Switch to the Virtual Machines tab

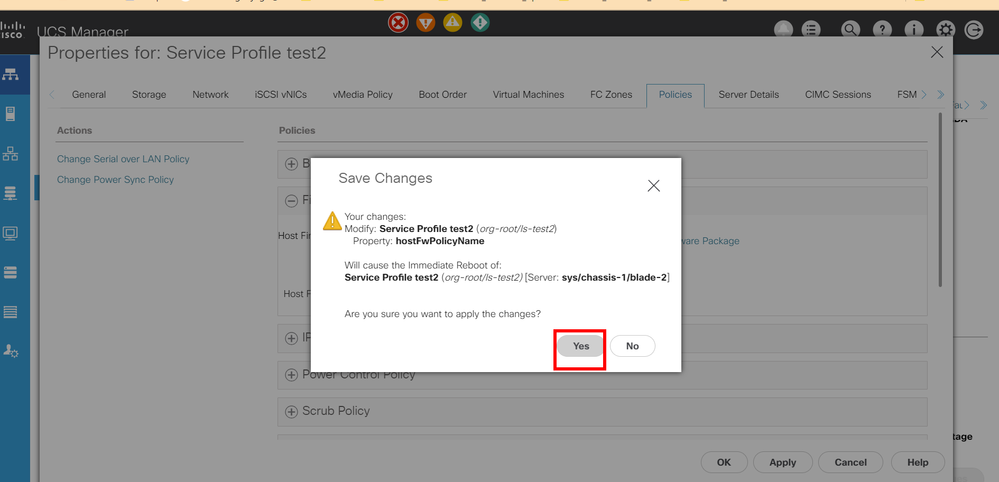pyautogui.click(x=528, y=94)
